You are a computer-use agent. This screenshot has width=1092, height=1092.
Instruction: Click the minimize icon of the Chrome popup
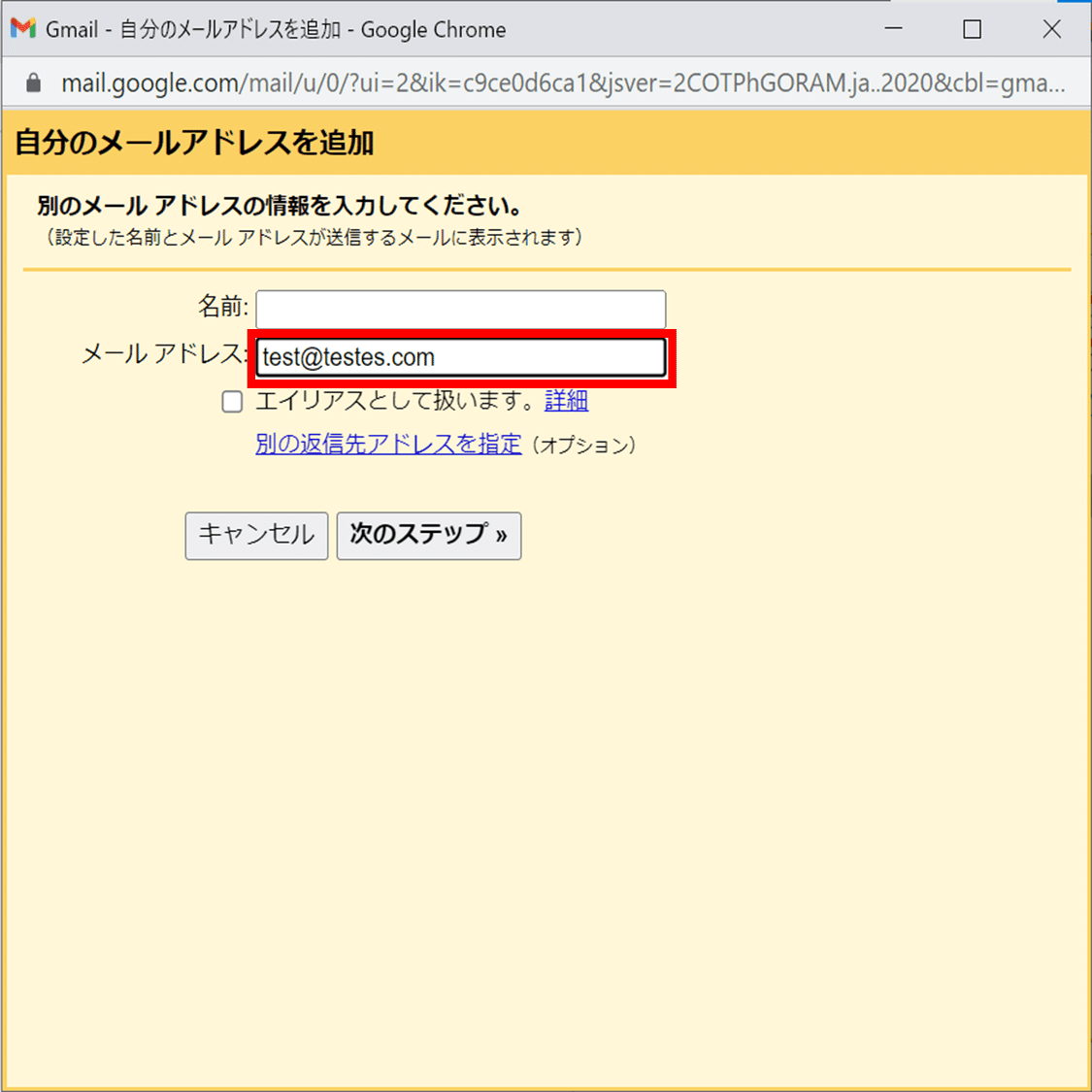pyautogui.click(x=892, y=29)
